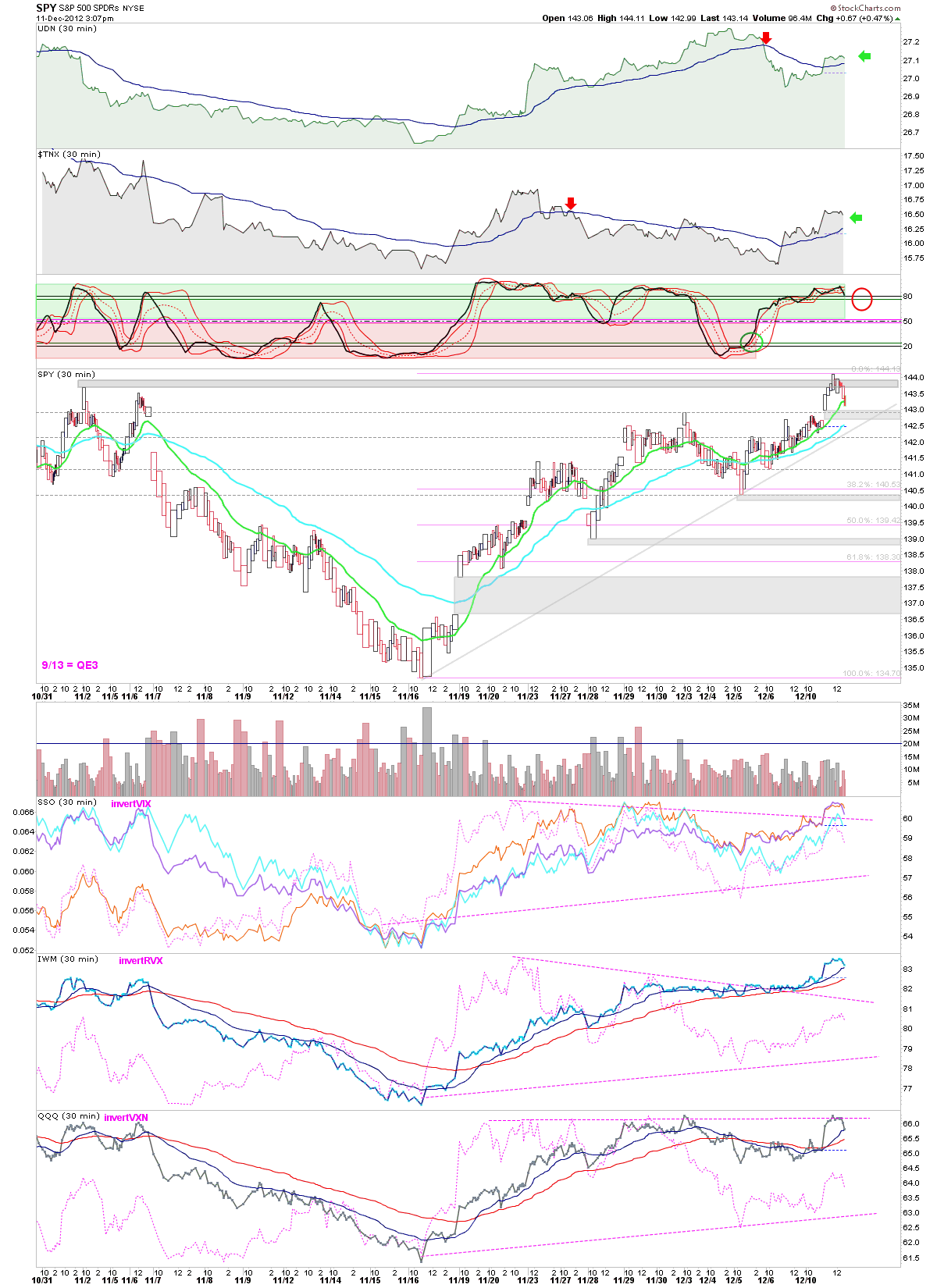Click the 'UDN (30 min)' panel label
This screenshot has height=1288, width=937.
pyautogui.click(x=67, y=28)
